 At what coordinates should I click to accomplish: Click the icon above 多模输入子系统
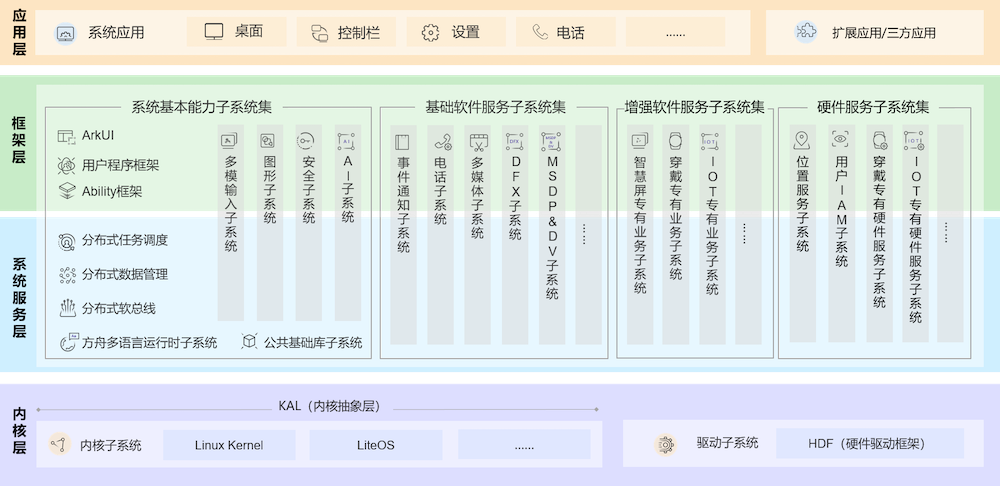[229, 140]
